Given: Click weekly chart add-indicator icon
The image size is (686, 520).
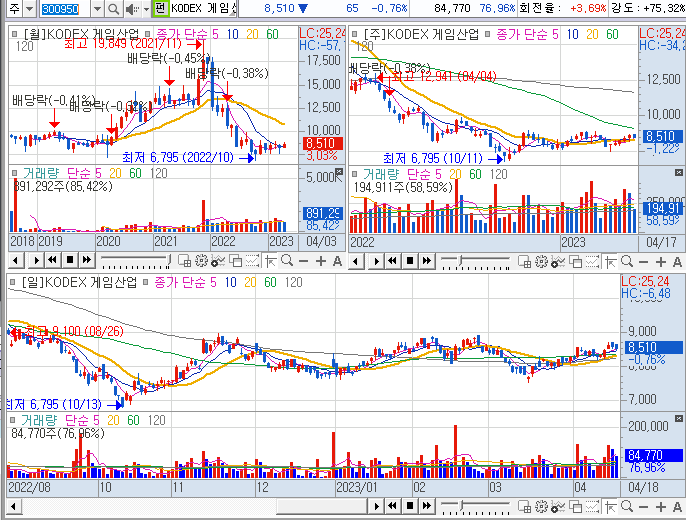Looking at the screenshot, I should coord(558,262).
